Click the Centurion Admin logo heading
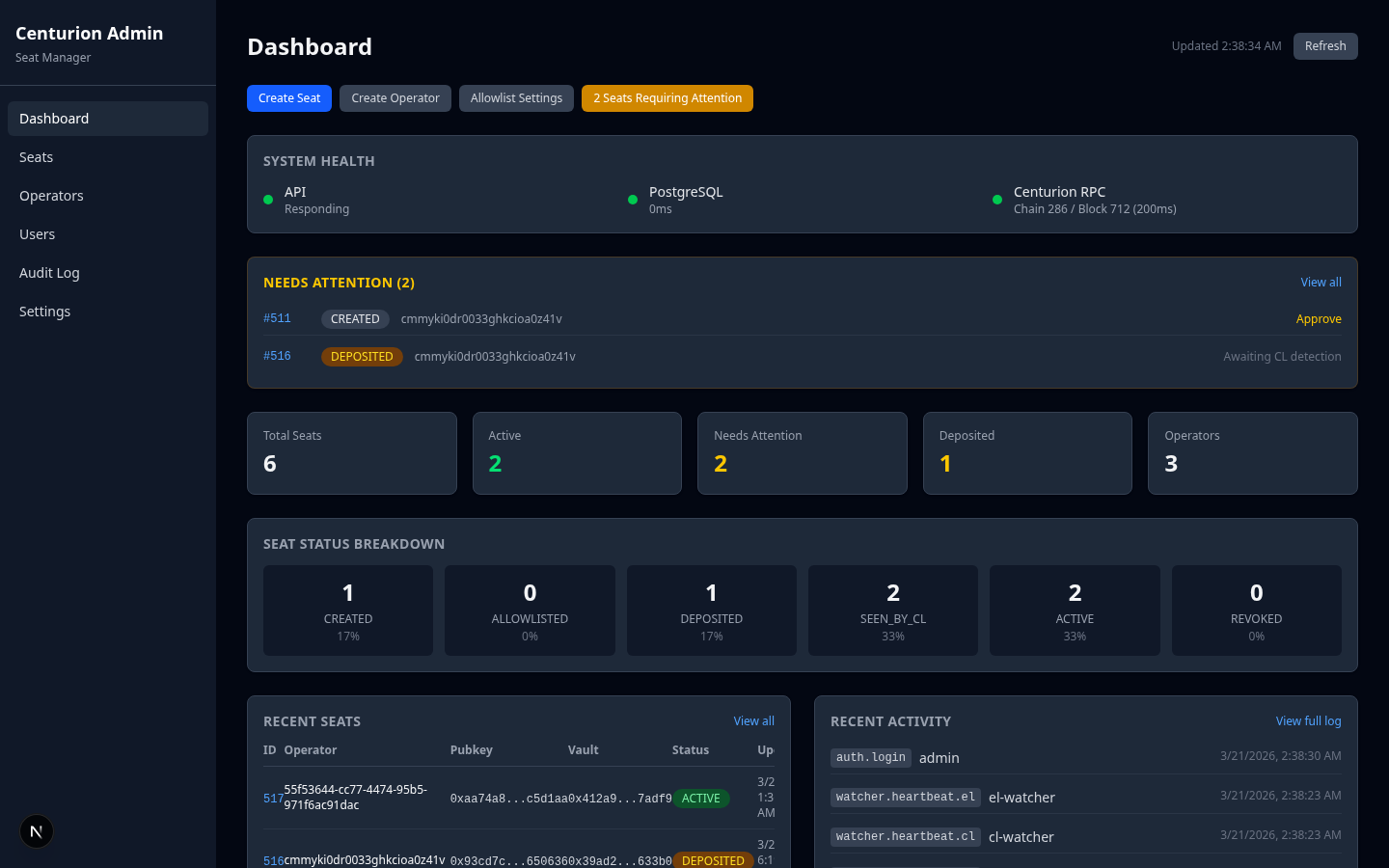Image resolution: width=1389 pixels, height=868 pixels. [89, 33]
